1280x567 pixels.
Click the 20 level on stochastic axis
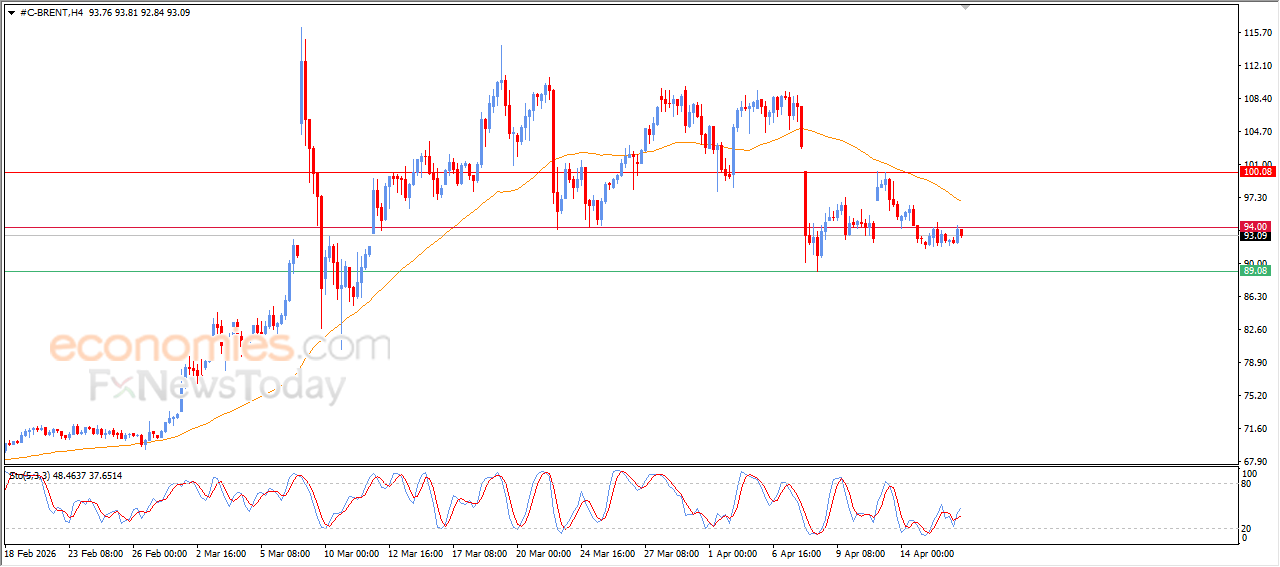1247,528
